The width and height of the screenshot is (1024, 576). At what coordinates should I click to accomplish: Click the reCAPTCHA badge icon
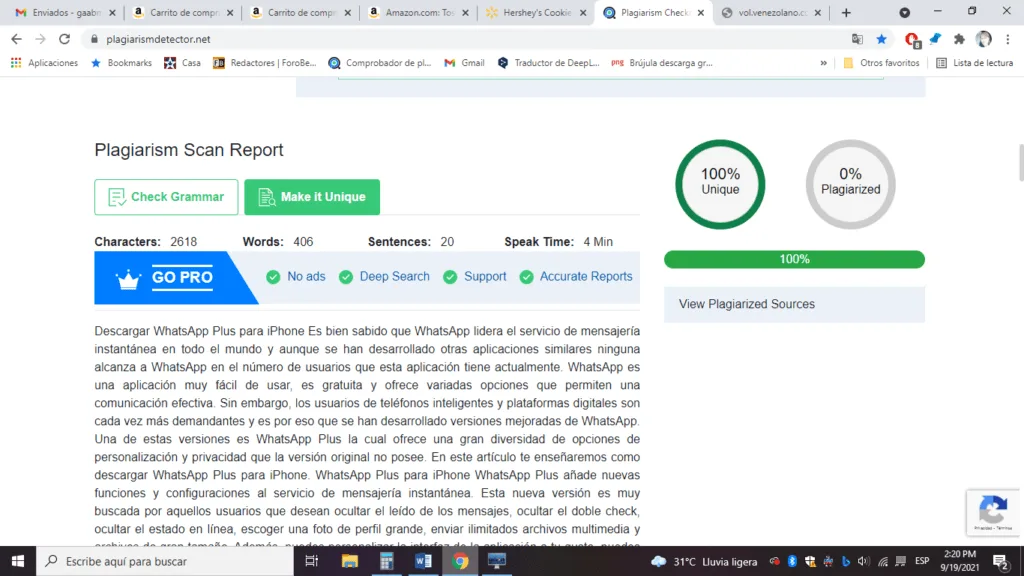click(992, 512)
